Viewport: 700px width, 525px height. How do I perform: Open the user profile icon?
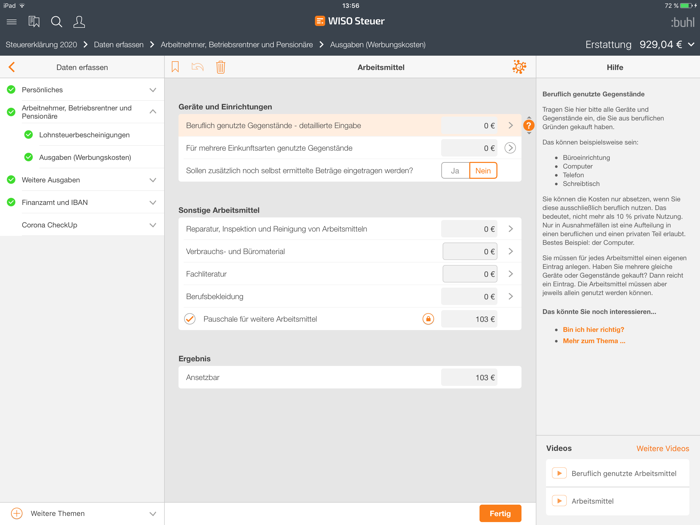79,21
